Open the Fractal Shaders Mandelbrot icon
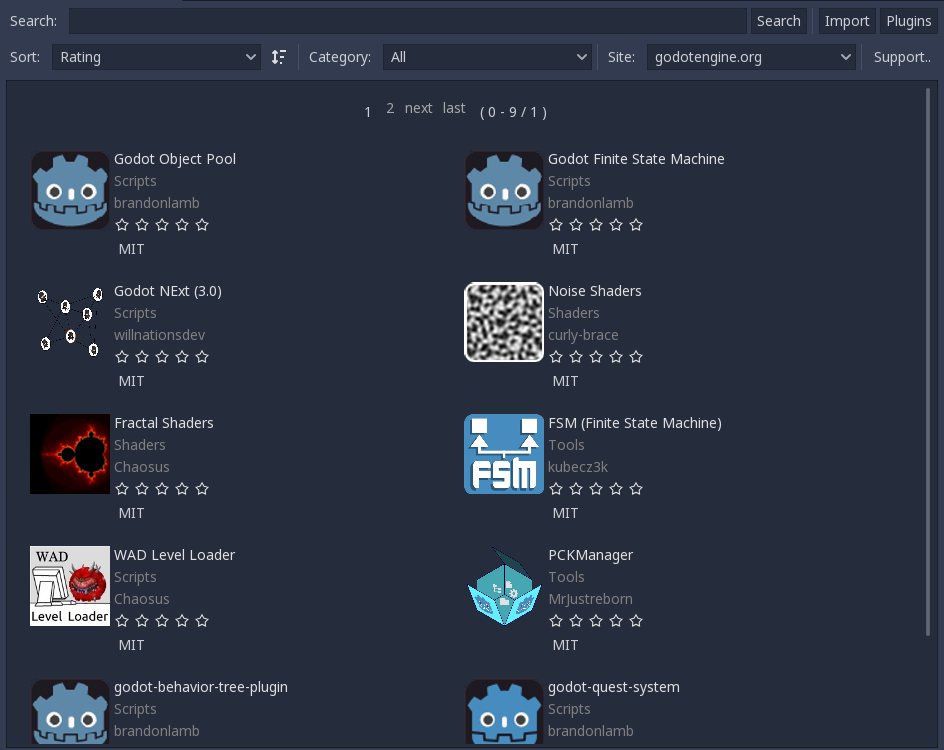 (x=70, y=454)
